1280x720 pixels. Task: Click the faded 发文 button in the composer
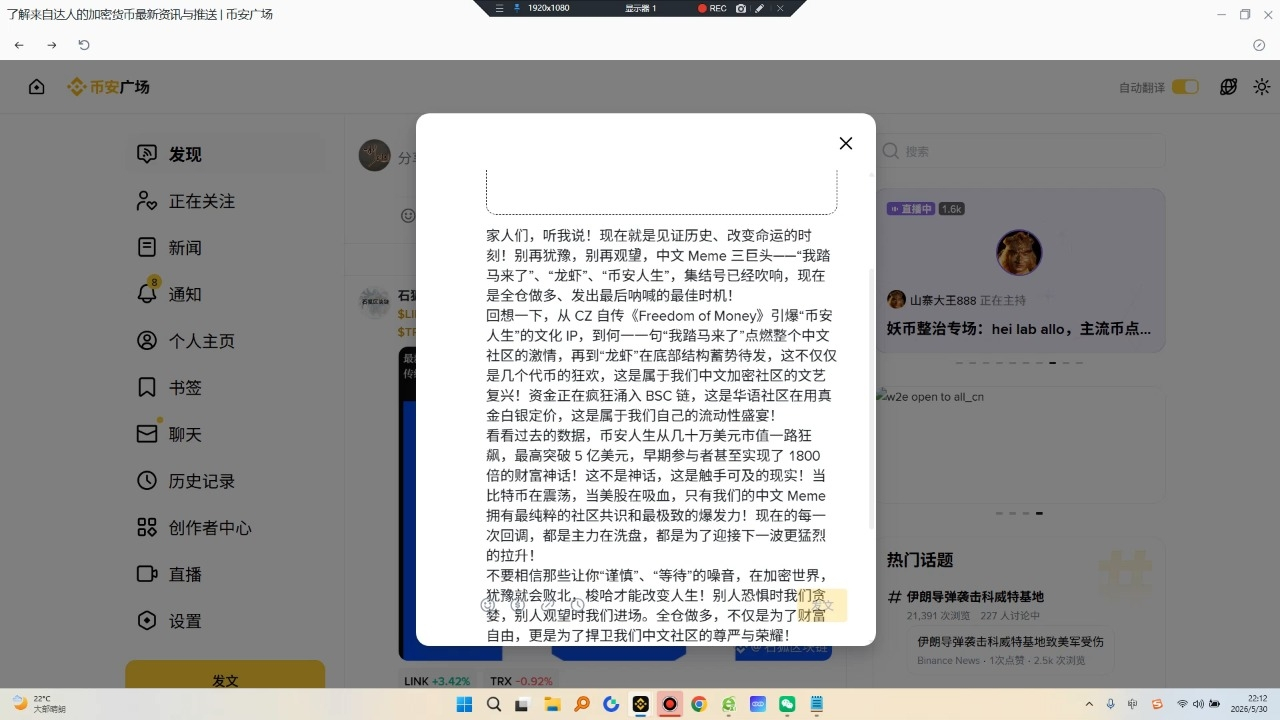822,605
